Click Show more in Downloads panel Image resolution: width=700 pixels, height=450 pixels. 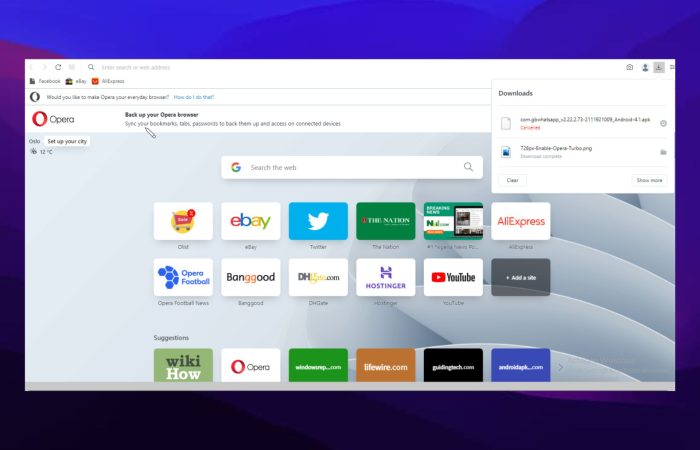pos(649,180)
